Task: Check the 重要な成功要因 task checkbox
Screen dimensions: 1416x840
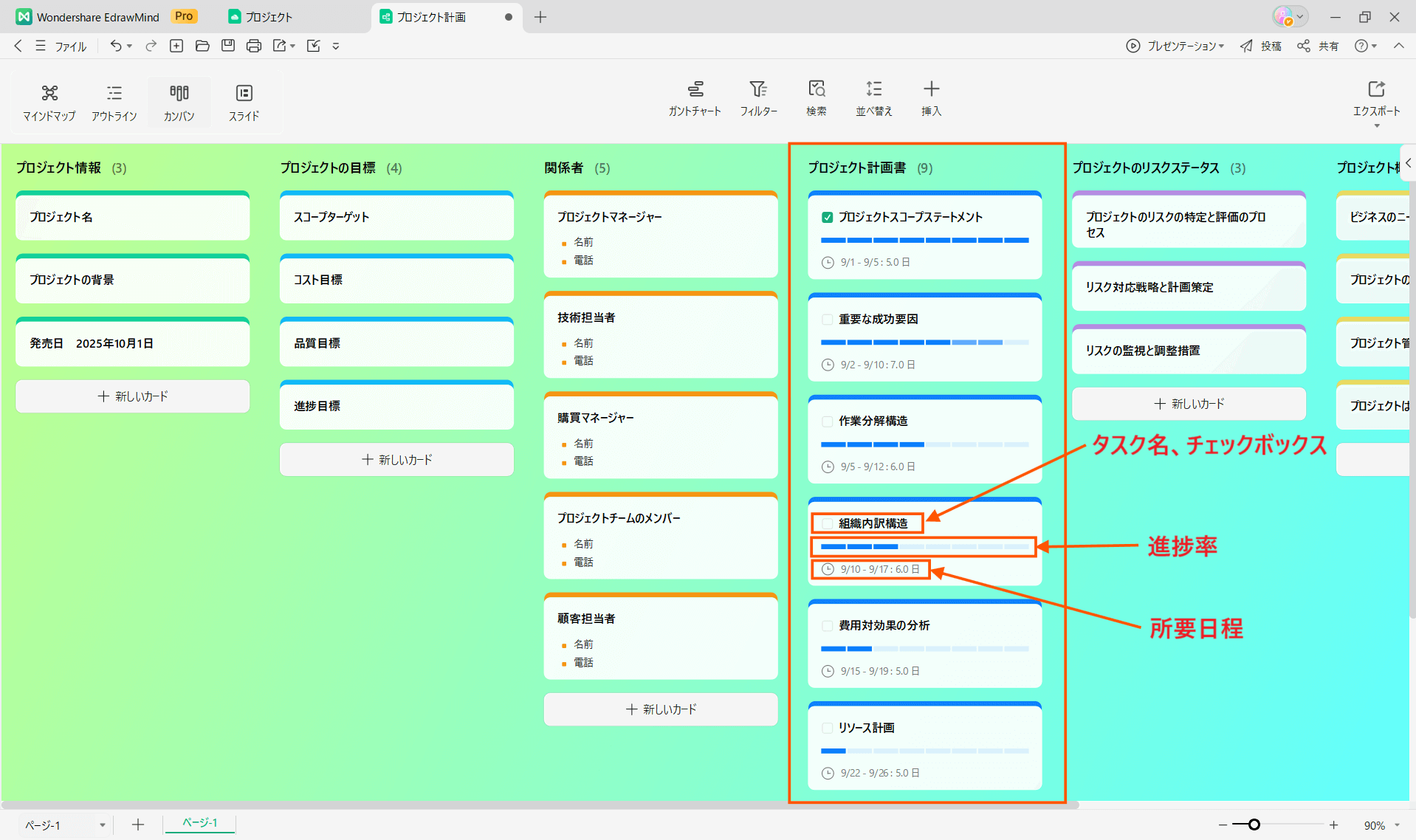Action: [828, 320]
